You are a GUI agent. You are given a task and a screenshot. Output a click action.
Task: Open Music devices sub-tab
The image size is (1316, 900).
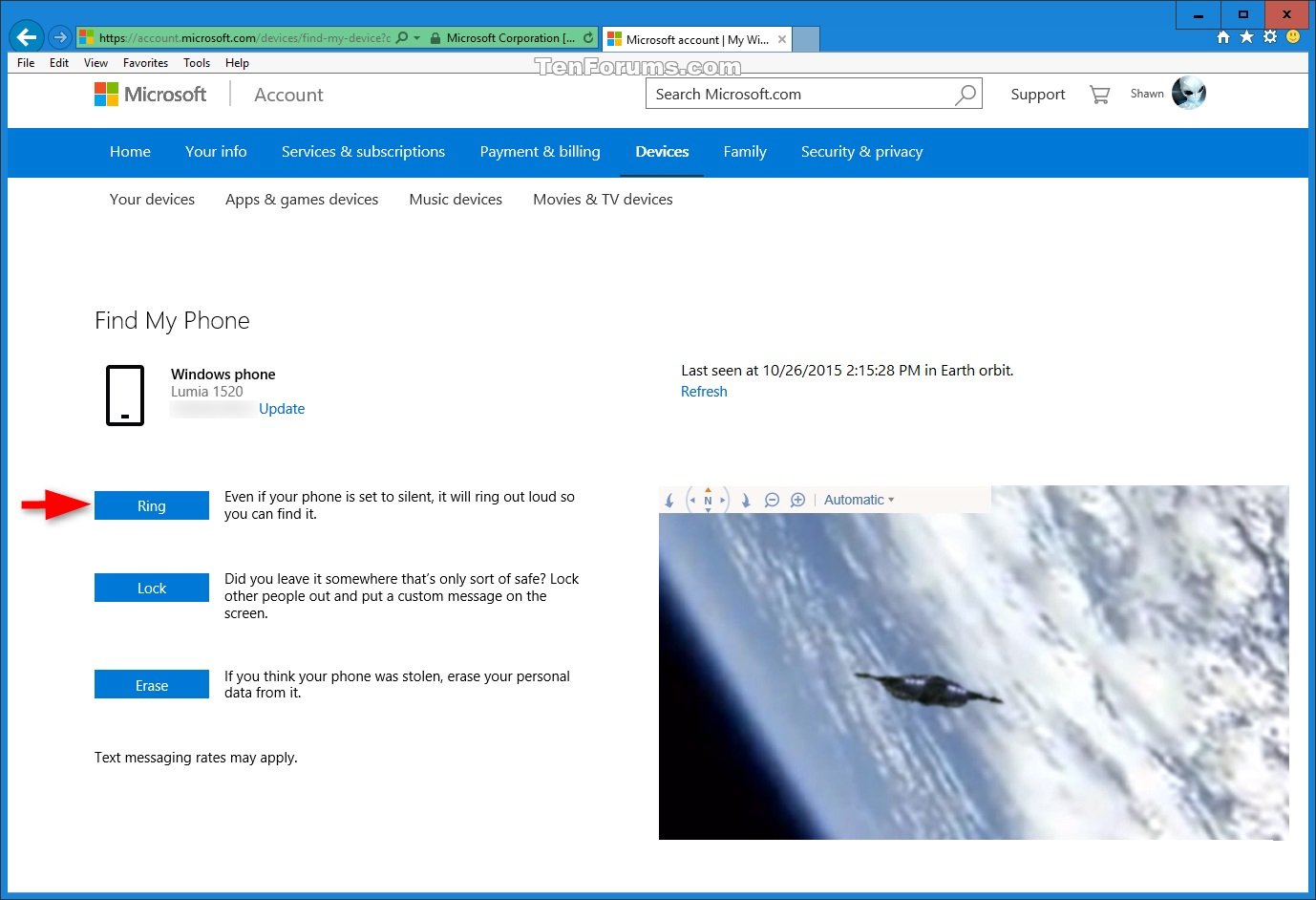point(456,200)
